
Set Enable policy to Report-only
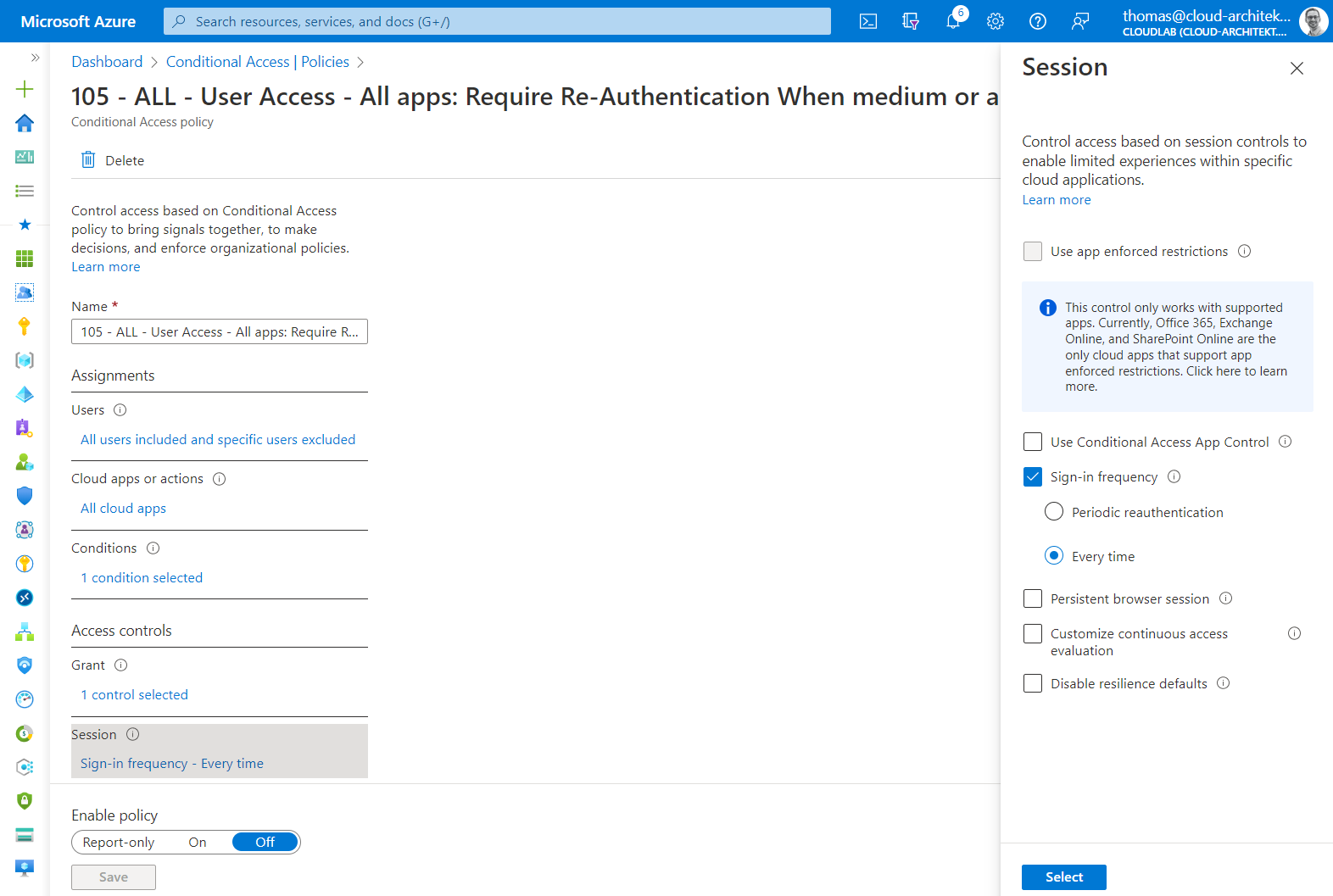(119, 842)
